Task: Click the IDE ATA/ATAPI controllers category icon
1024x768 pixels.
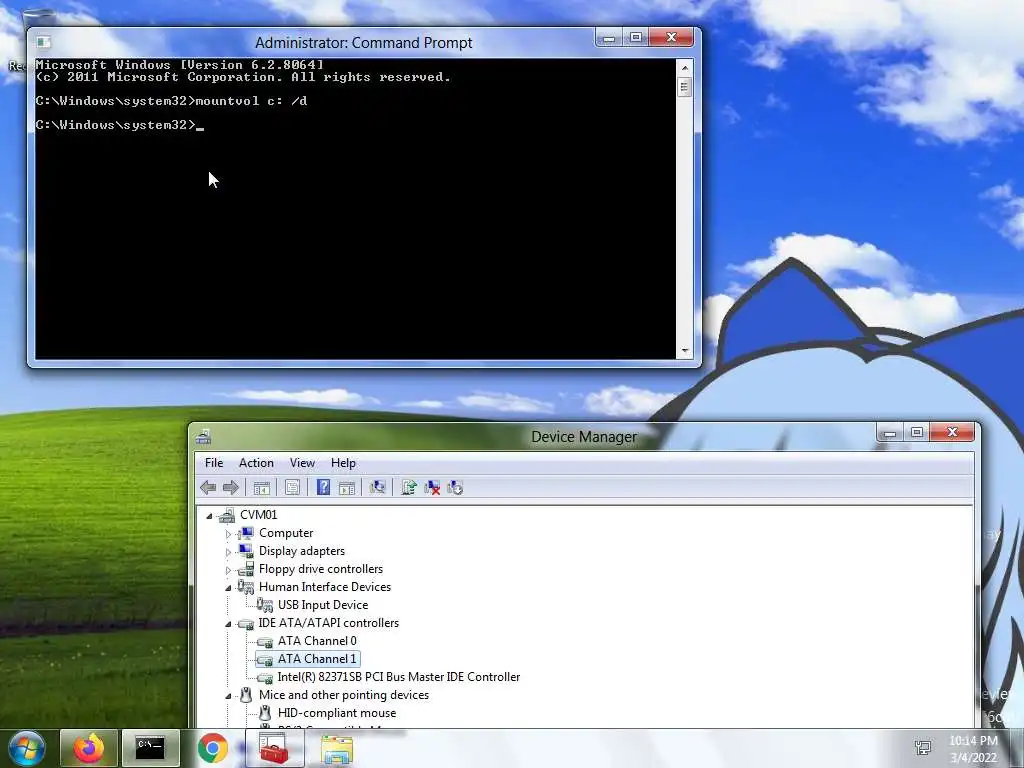Action: coord(246,624)
